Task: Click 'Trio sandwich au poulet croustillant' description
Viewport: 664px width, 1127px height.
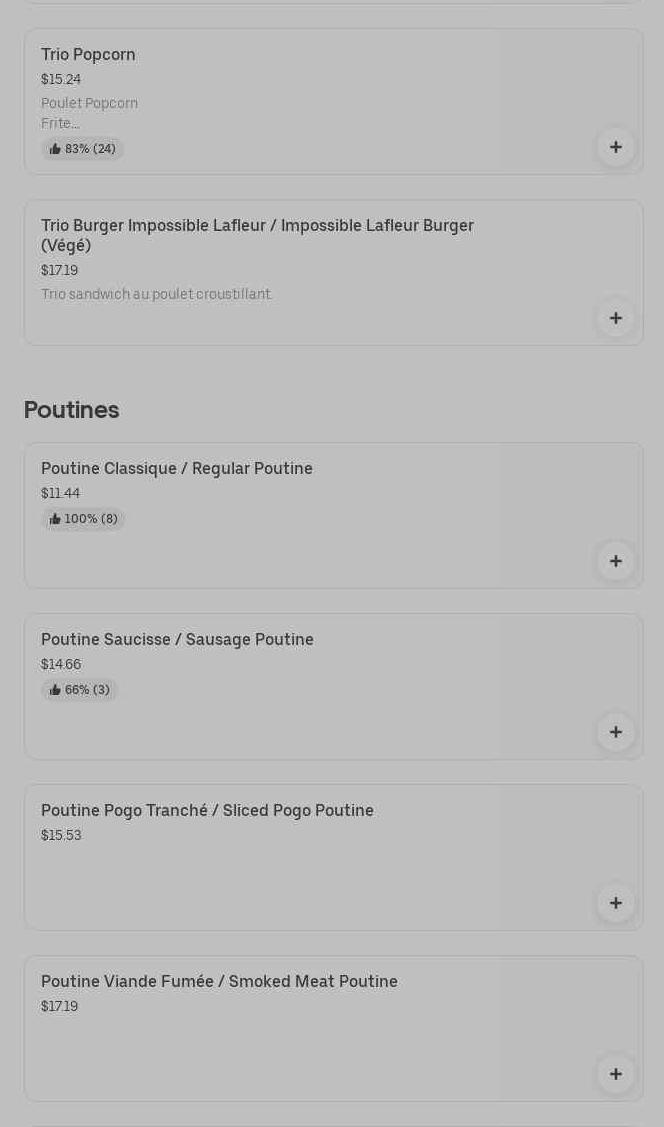Action: 156,294
